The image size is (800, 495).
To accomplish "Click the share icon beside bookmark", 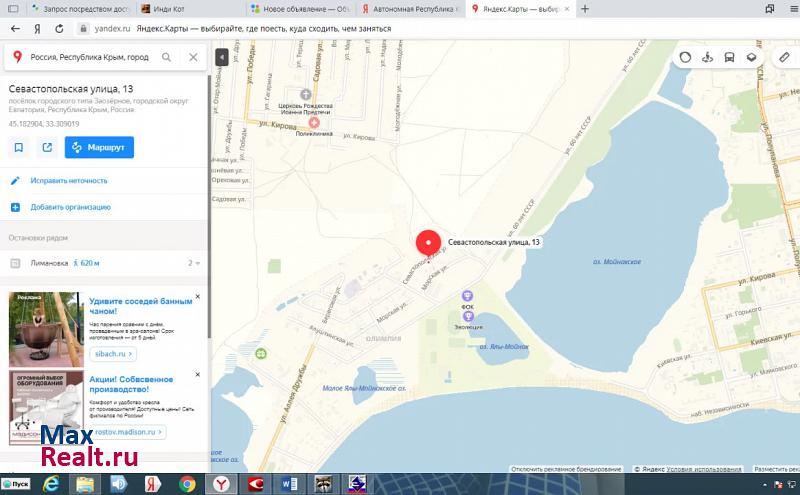I will click(x=47, y=147).
